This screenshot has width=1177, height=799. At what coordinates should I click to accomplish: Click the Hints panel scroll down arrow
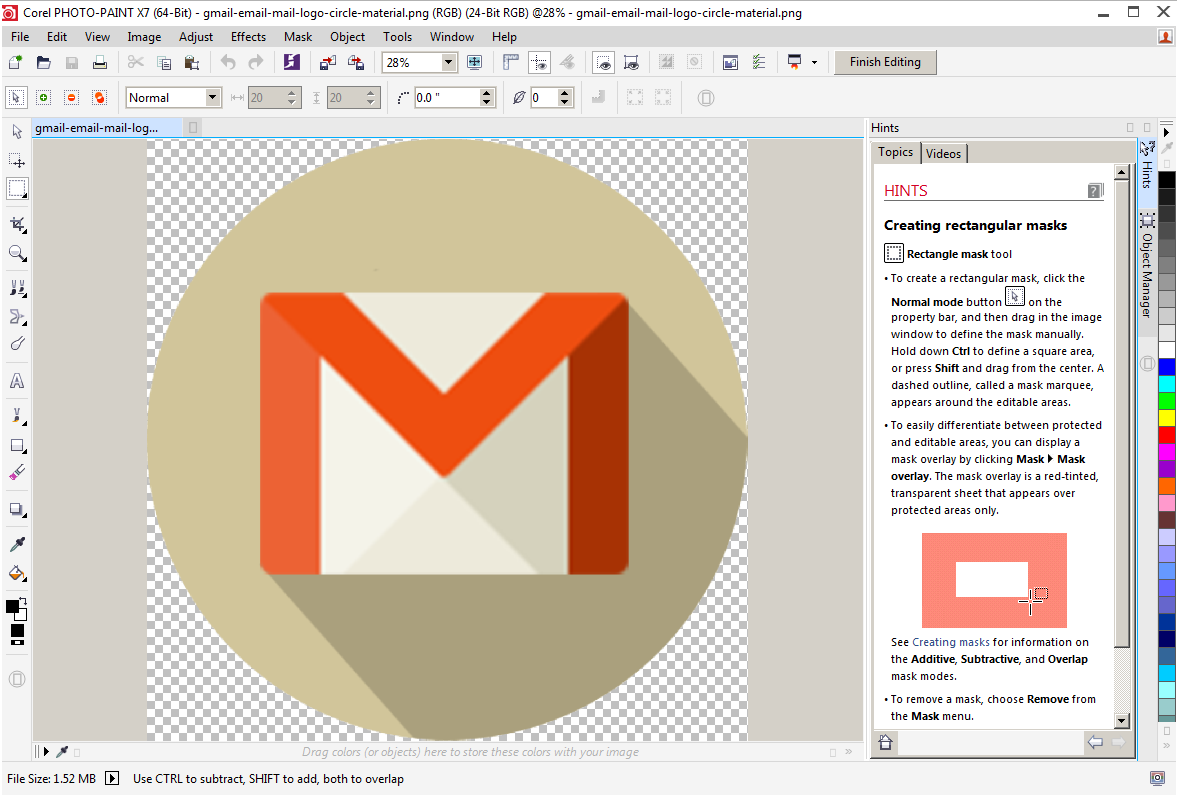coord(1121,720)
